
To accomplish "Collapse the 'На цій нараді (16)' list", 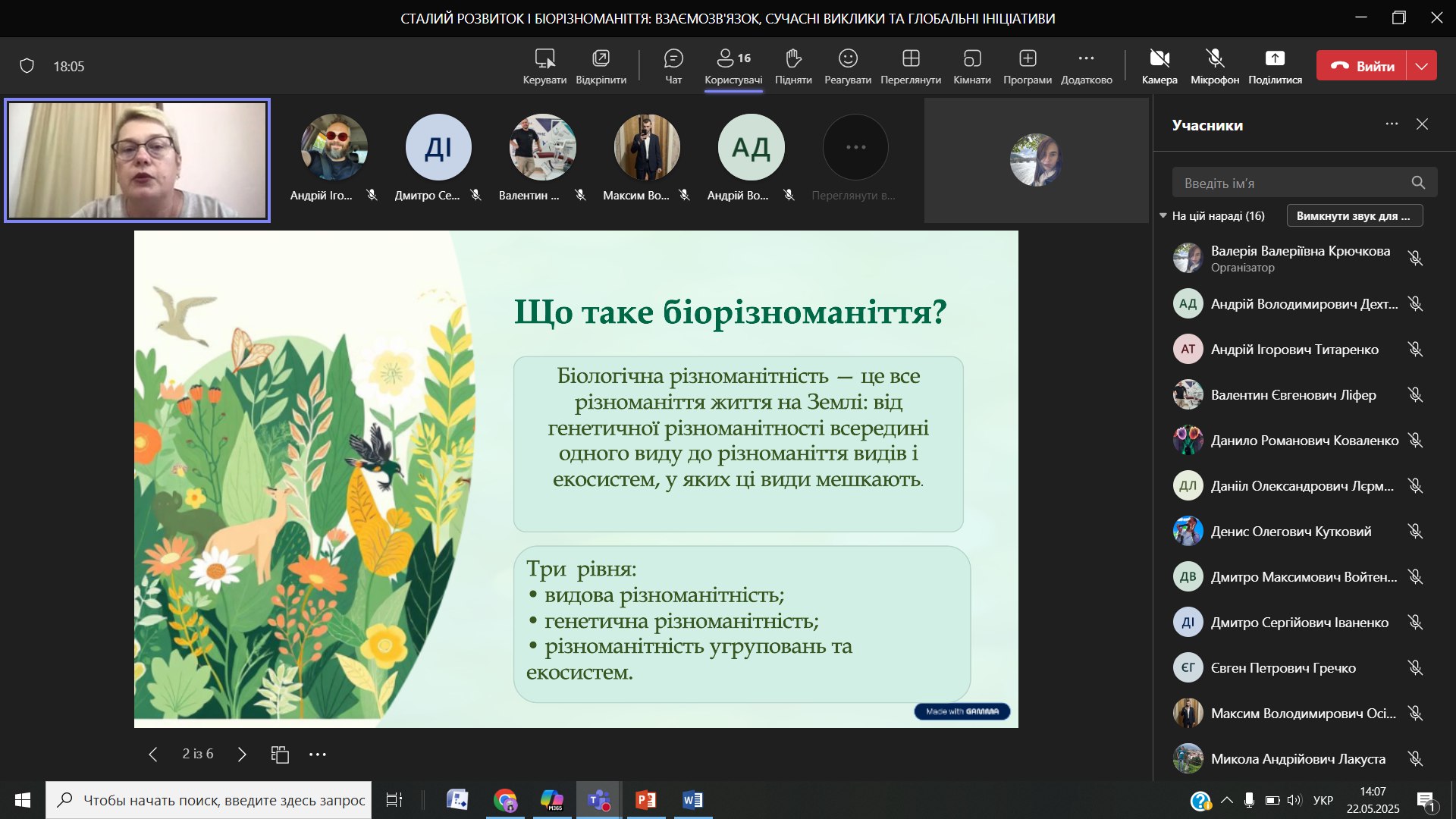I will coord(1163,216).
